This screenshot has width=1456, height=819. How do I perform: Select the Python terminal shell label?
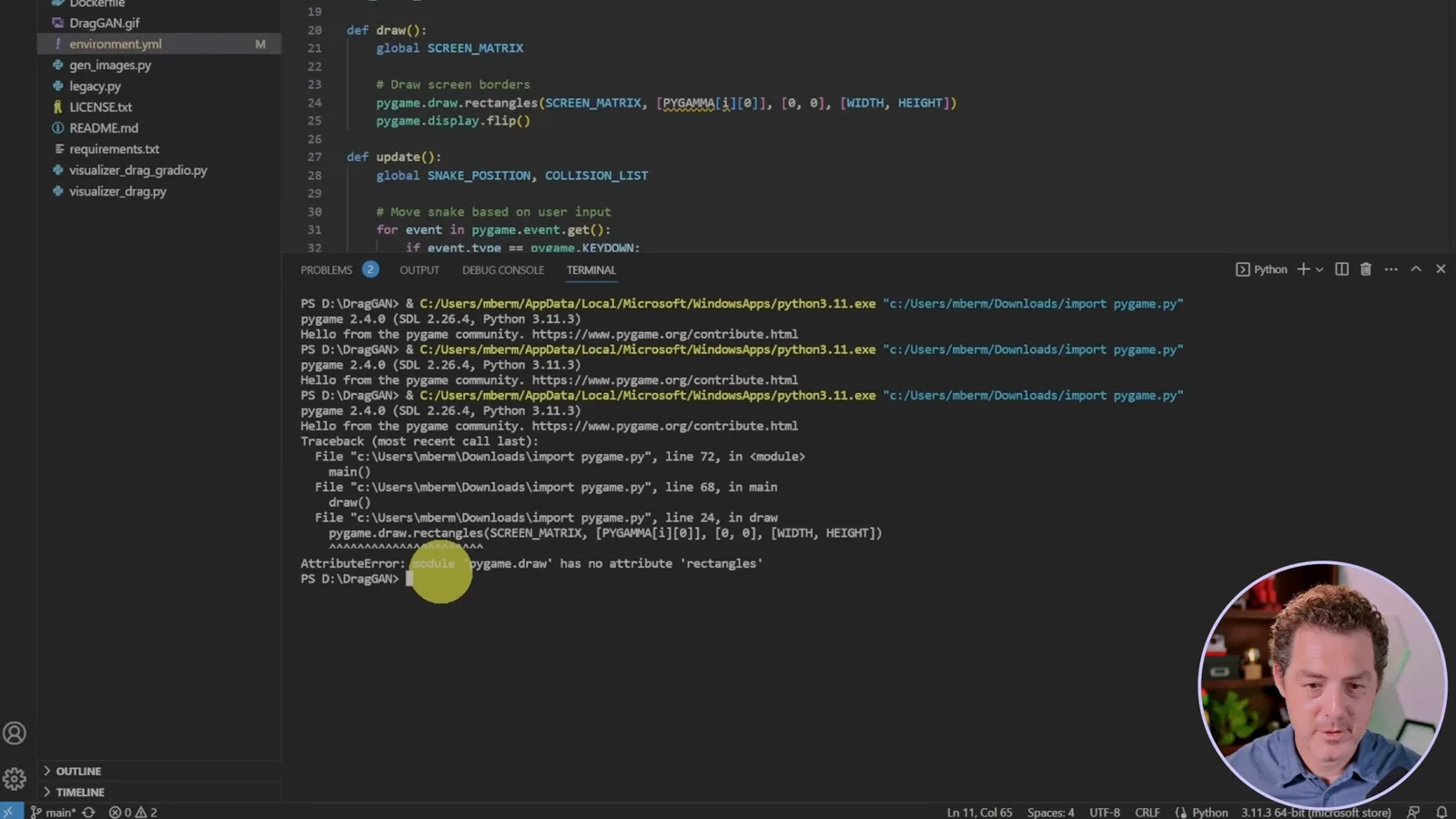(1261, 269)
